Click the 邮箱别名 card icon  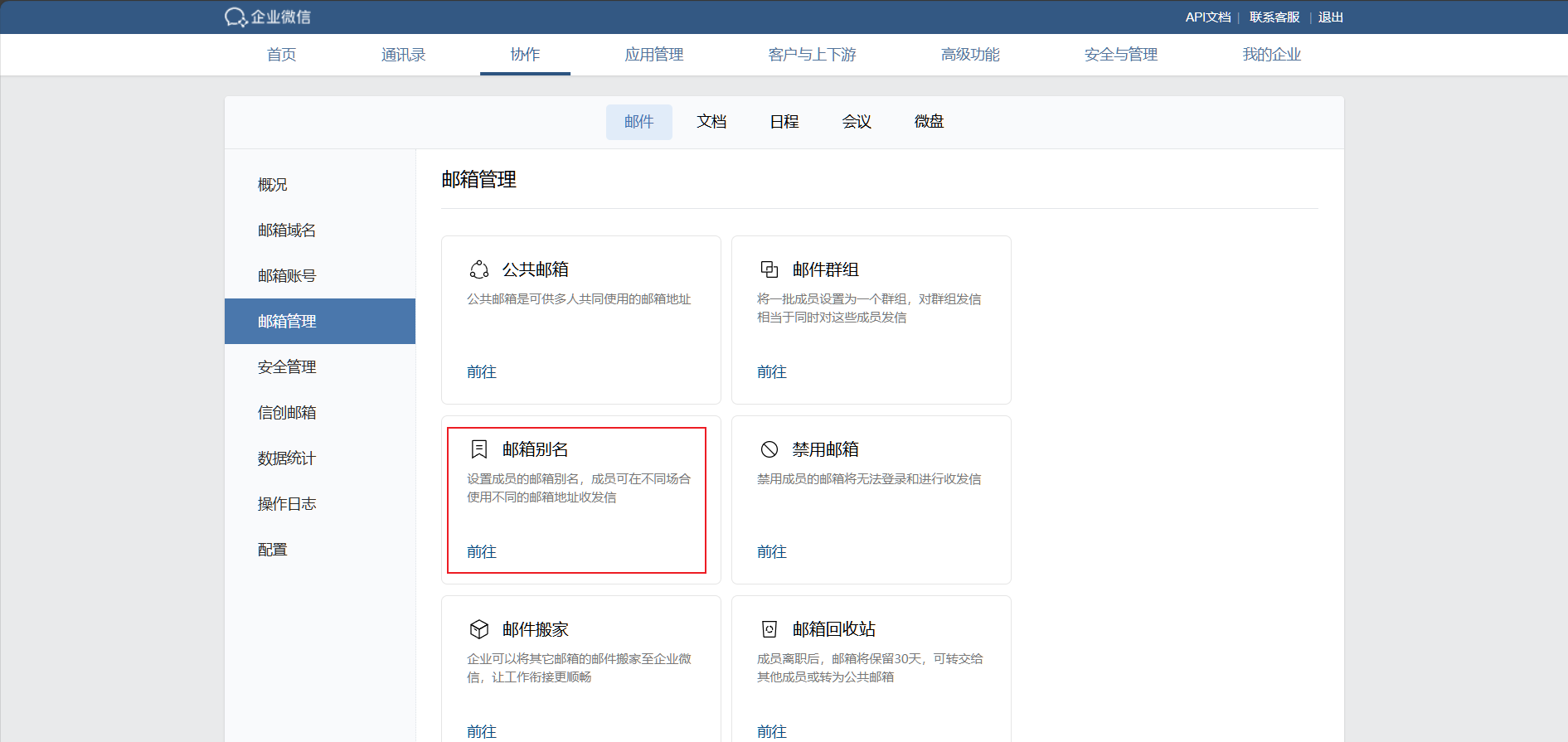(x=479, y=449)
